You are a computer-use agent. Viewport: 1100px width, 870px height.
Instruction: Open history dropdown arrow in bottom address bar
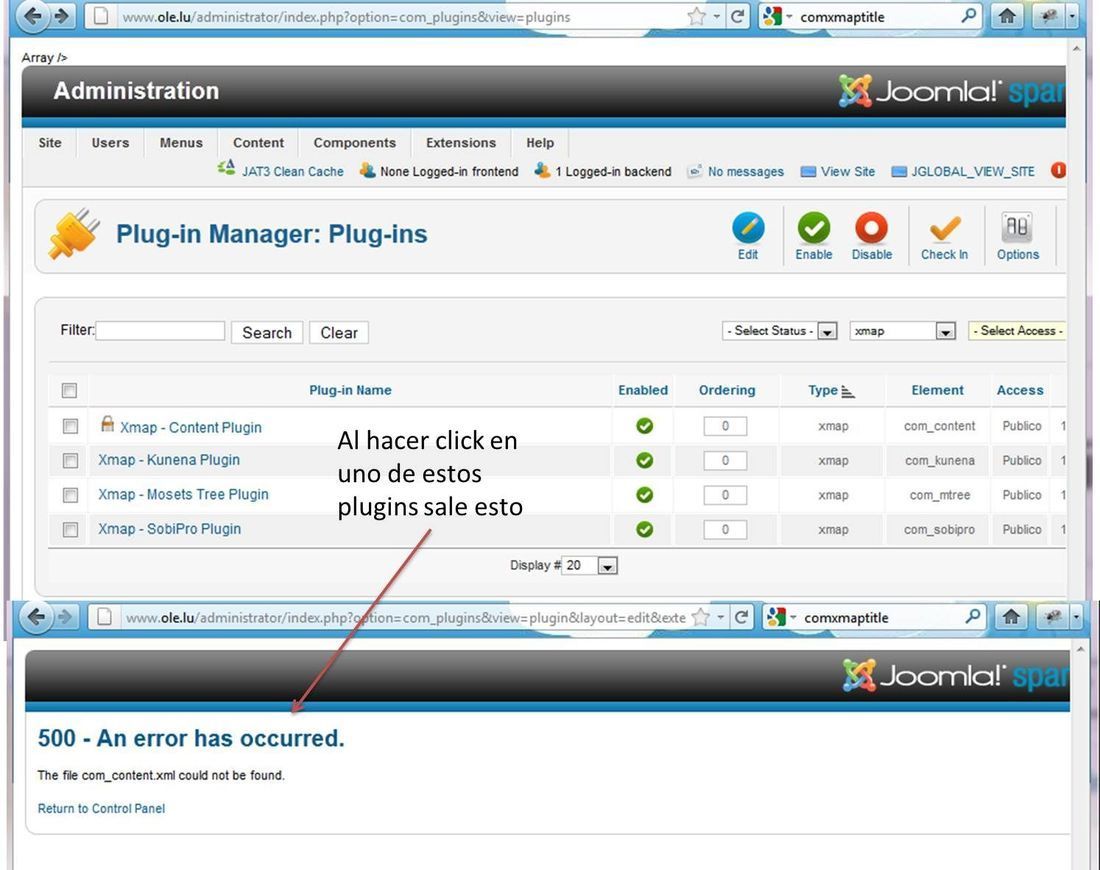pyautogui.click(x=720, y=617)
